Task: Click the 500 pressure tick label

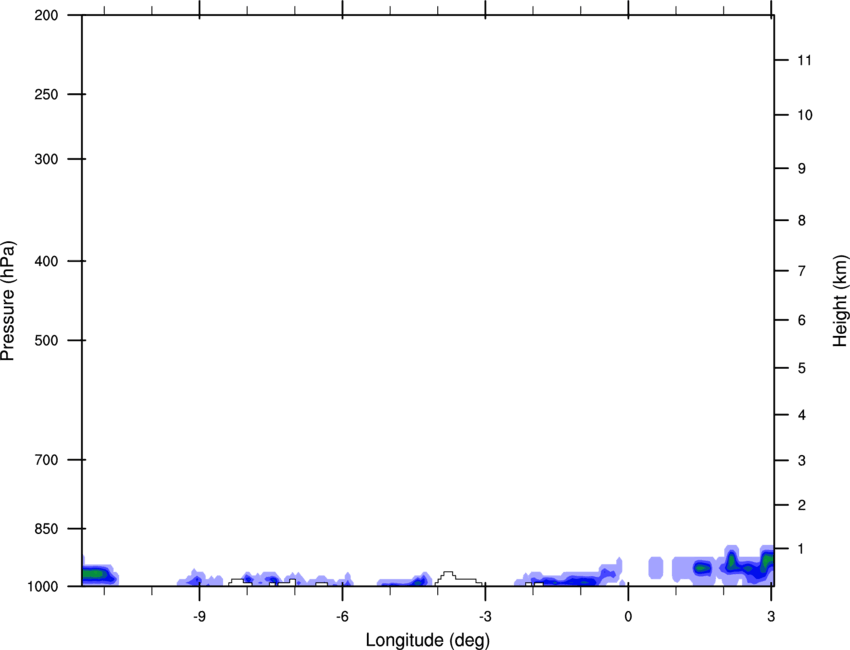Action: click(x=46, y=340)
